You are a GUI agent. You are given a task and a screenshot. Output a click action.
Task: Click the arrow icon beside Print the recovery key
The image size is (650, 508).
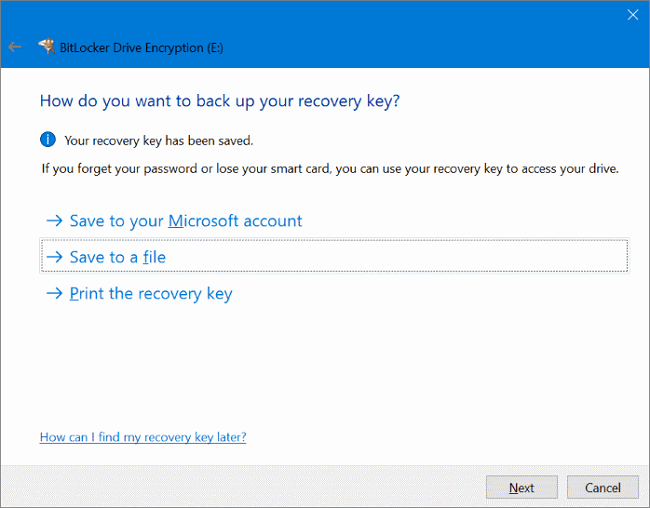tap(54, 294)
